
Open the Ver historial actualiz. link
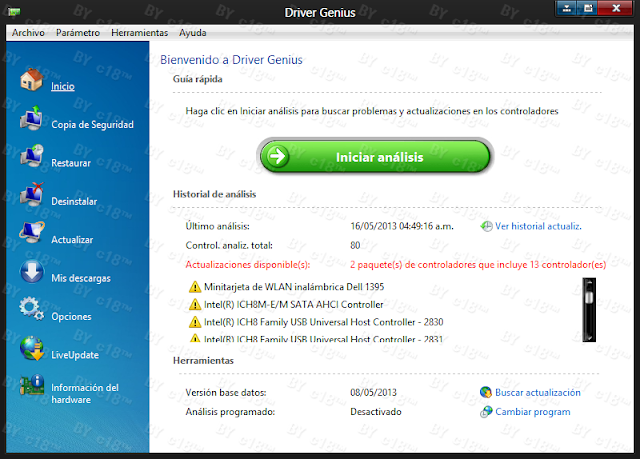coord(538,226)
